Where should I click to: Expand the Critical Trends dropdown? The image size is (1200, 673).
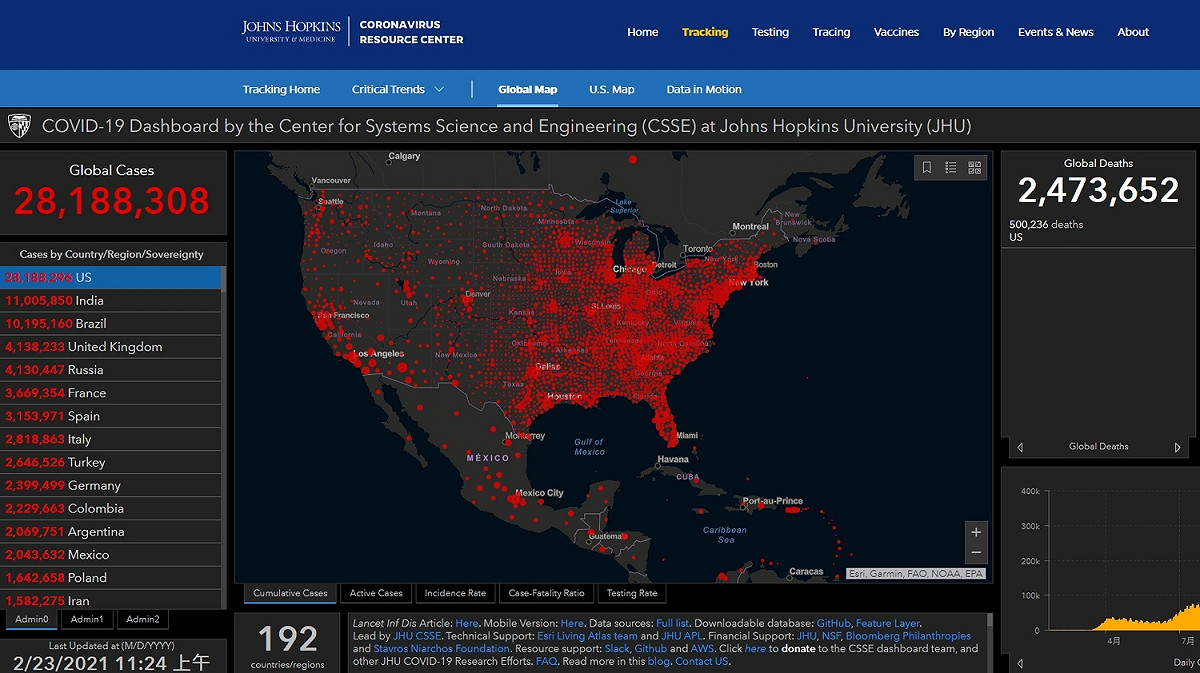click(x=398, y=89)
